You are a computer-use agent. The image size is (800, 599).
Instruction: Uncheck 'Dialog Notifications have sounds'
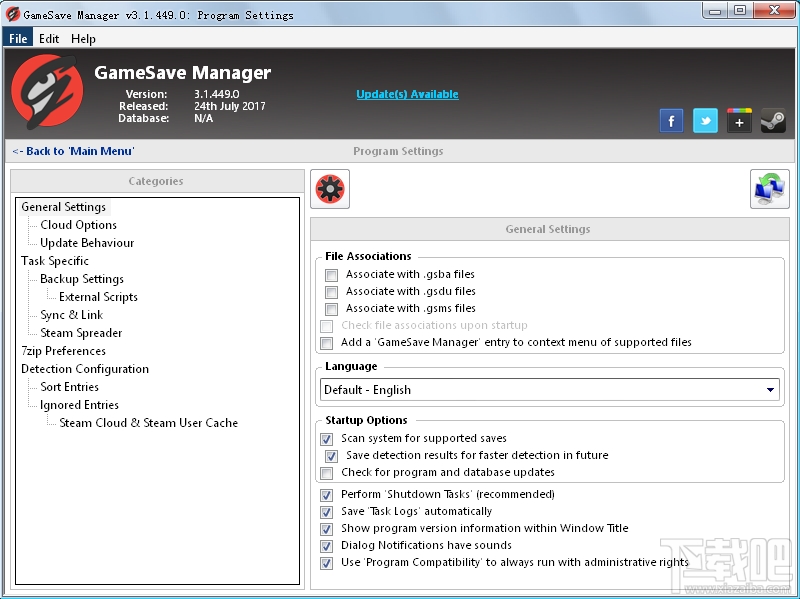(x=326, y=545)
